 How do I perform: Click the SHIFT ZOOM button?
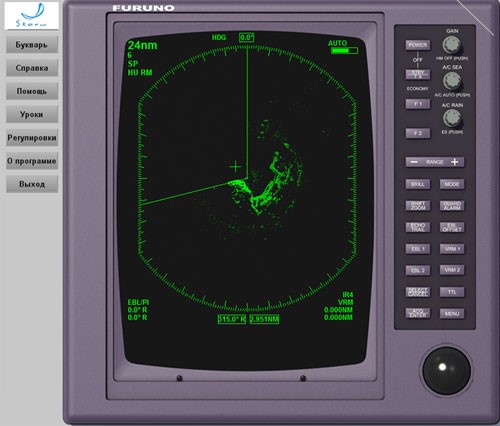point(418,206)
